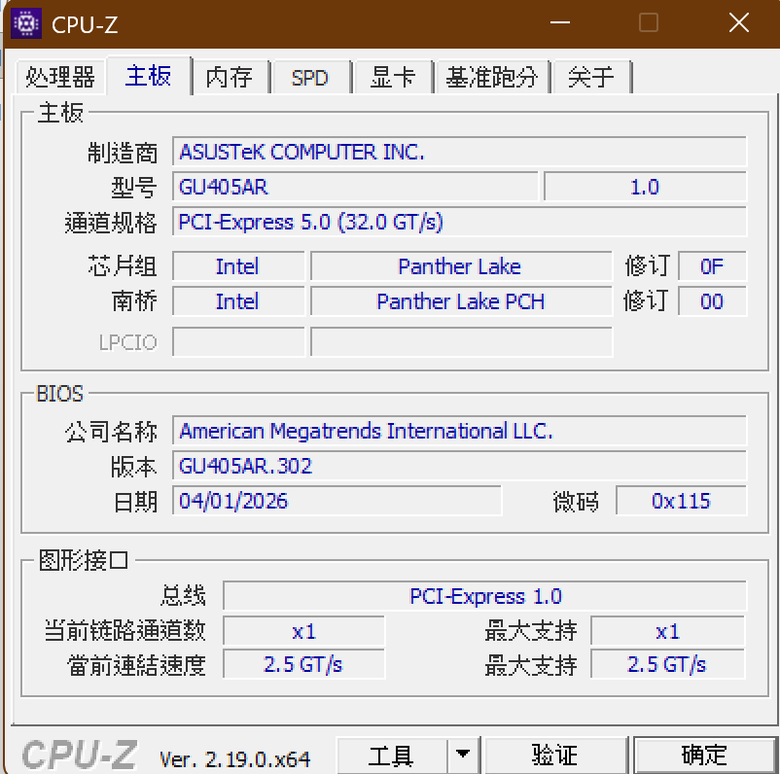Close the CPU-Z window
This screenshot has height=774, width=780.
pyautogui.click(x=739, y=23)
